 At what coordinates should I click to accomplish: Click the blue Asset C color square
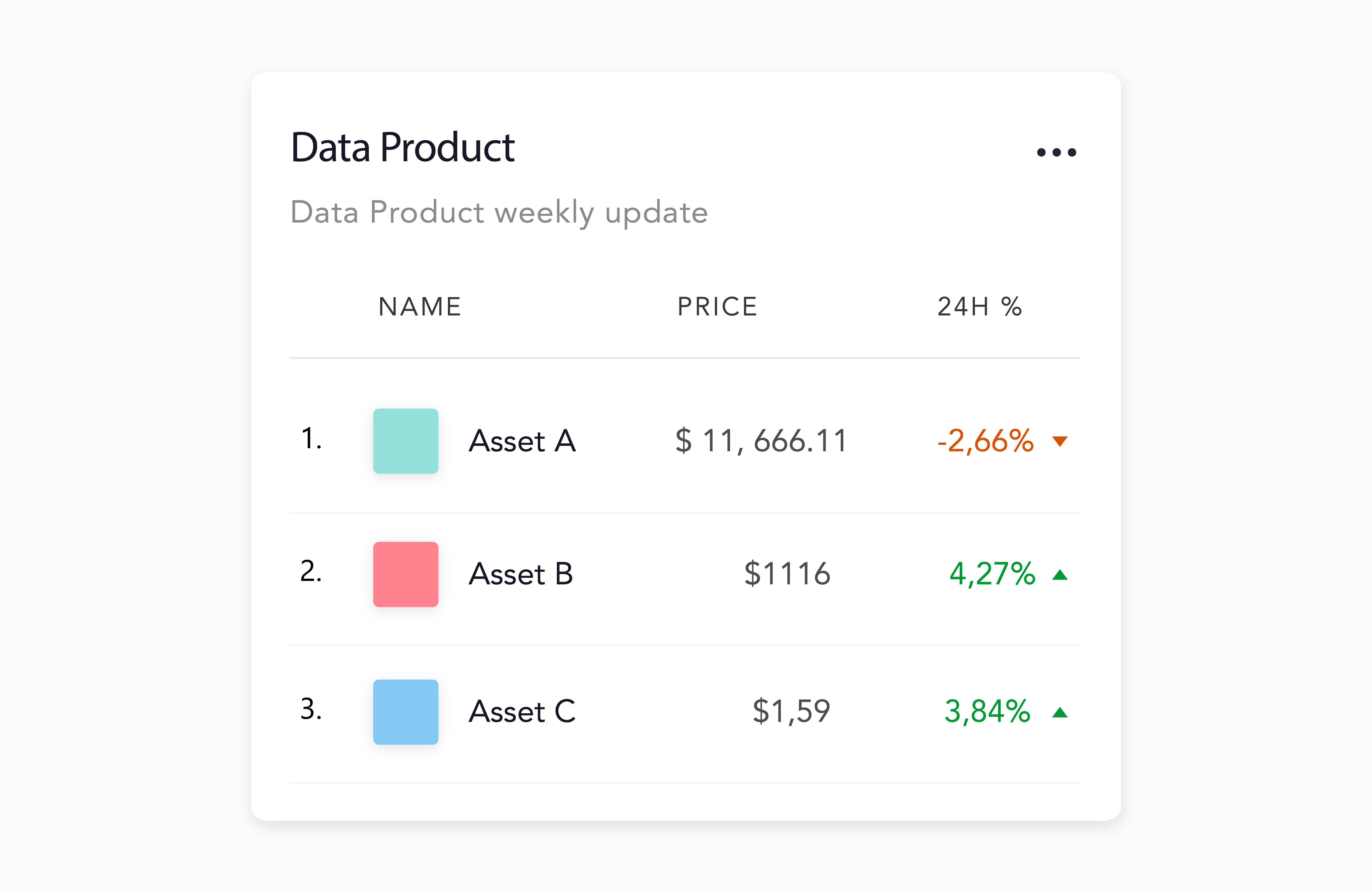[405, 712]
